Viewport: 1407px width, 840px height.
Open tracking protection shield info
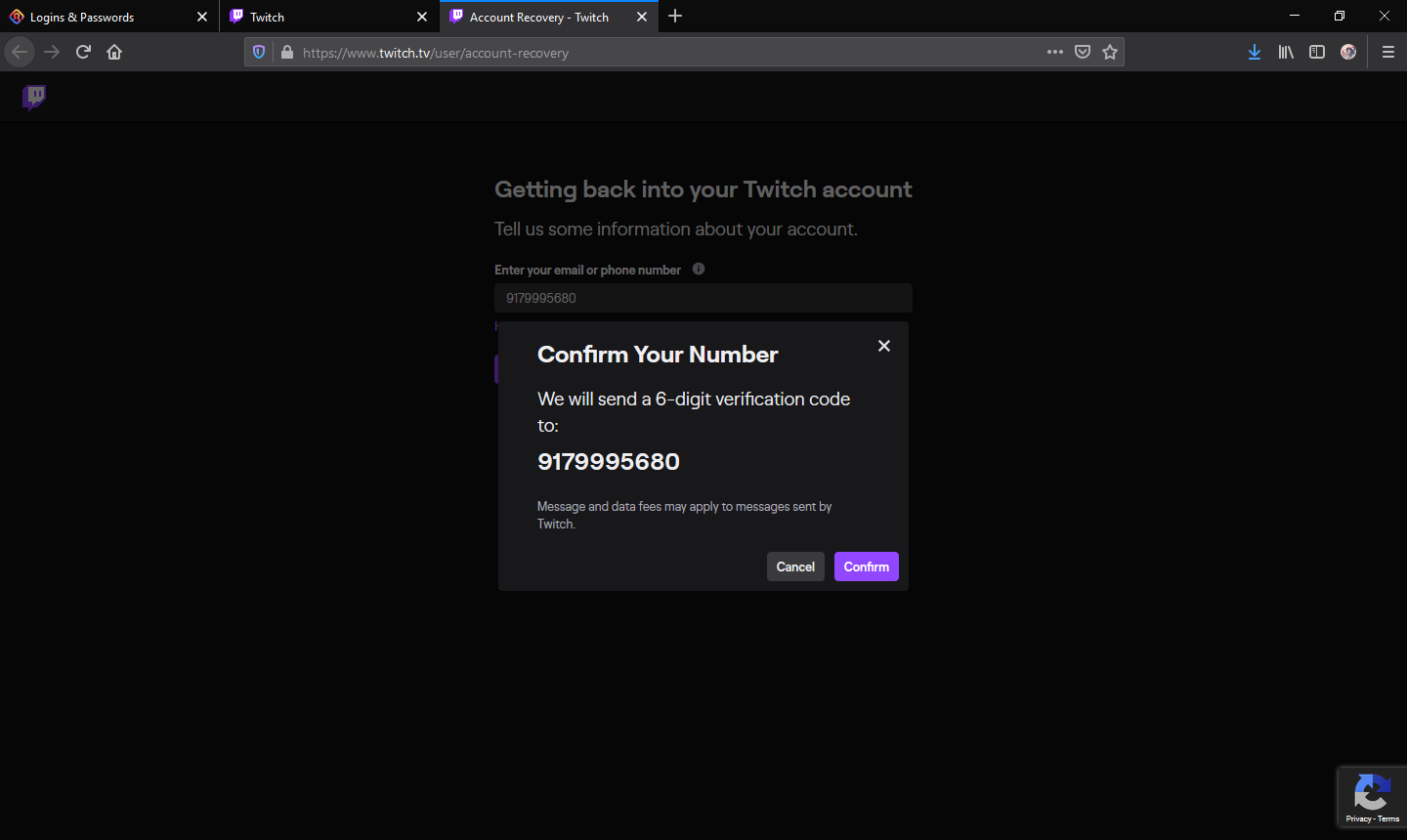point(259,52)
